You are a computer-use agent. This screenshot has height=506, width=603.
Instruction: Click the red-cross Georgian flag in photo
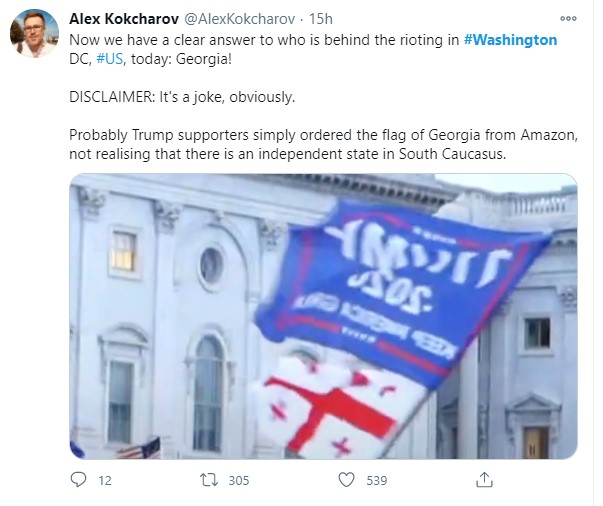[338, 409]
